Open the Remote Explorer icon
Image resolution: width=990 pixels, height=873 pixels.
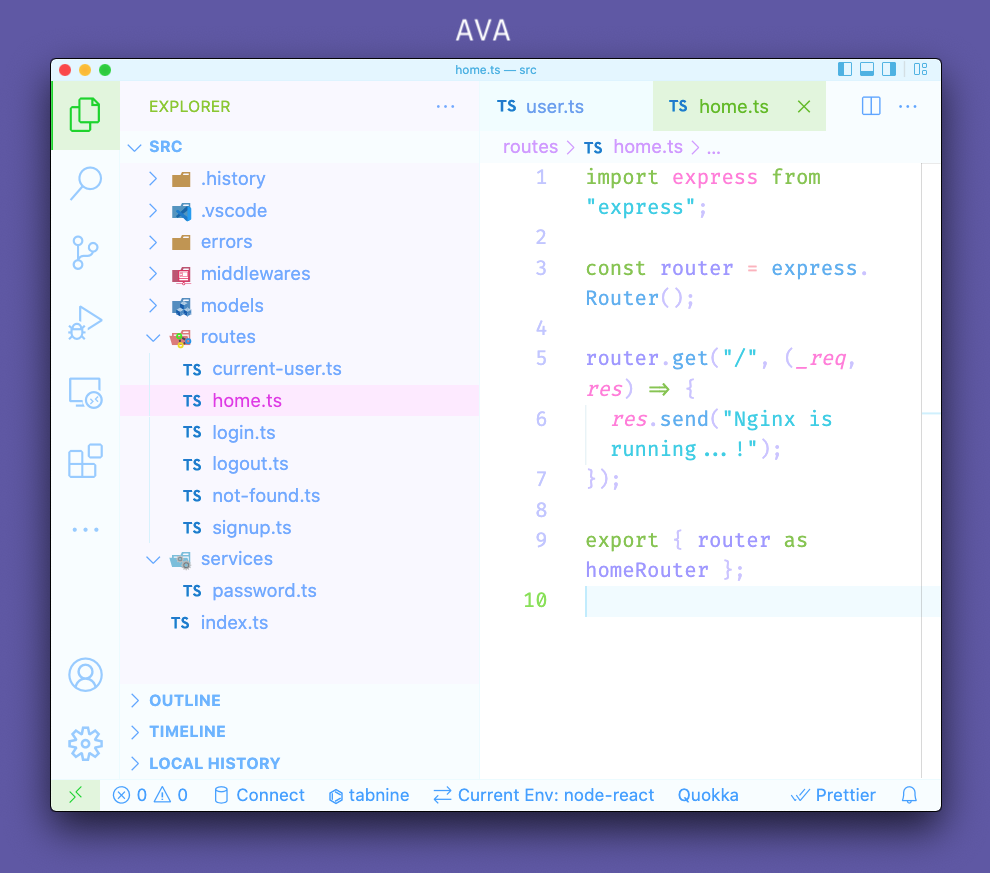(85, 392)
